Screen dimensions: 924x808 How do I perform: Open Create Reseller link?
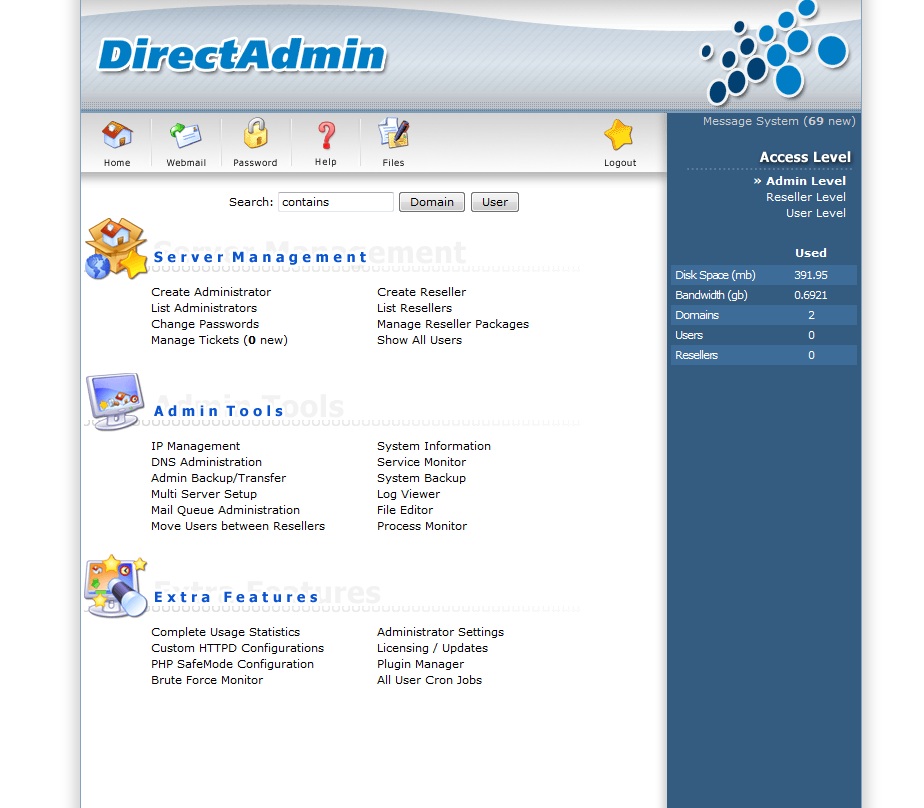coord(421,292)
